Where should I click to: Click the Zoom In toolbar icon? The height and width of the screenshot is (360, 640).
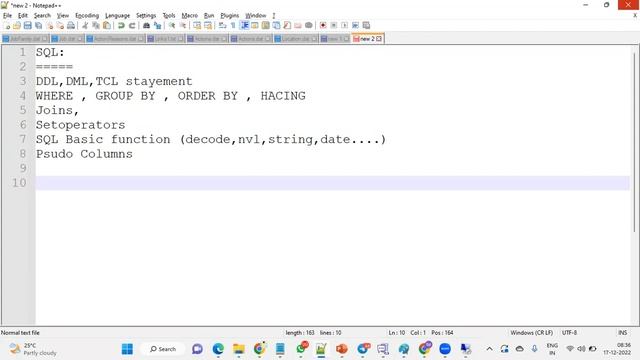pos(172,26)
